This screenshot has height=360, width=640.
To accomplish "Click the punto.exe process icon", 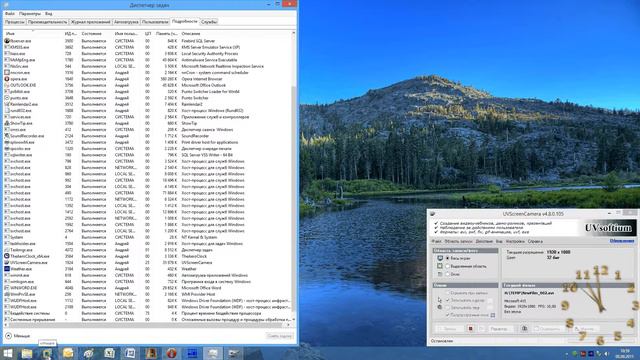I will pos(7,98).
